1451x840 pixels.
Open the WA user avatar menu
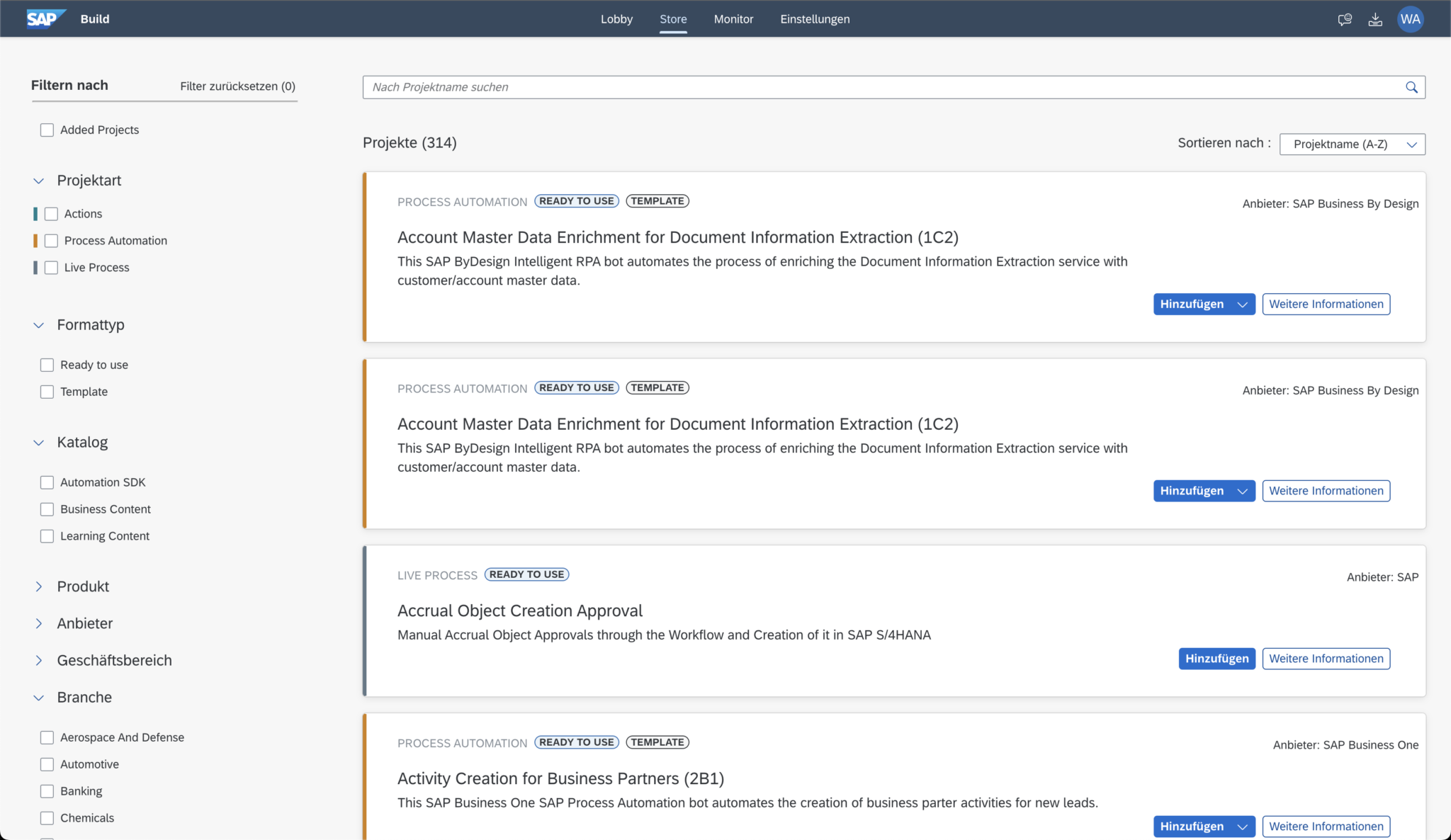(x=1411, y=19)
